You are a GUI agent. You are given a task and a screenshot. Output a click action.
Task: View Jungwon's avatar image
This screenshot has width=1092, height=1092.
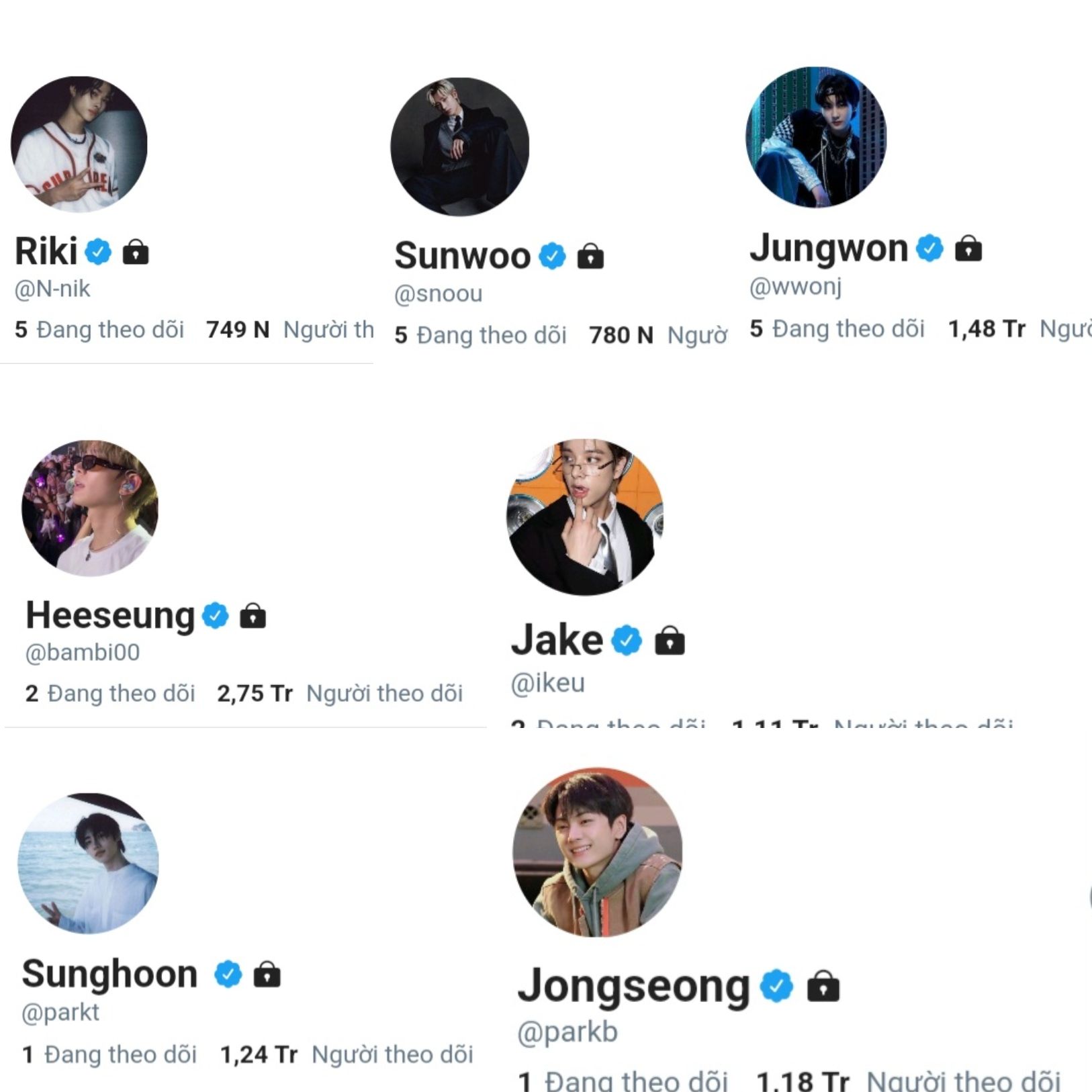pyautogui.click(x=816, y=137)
